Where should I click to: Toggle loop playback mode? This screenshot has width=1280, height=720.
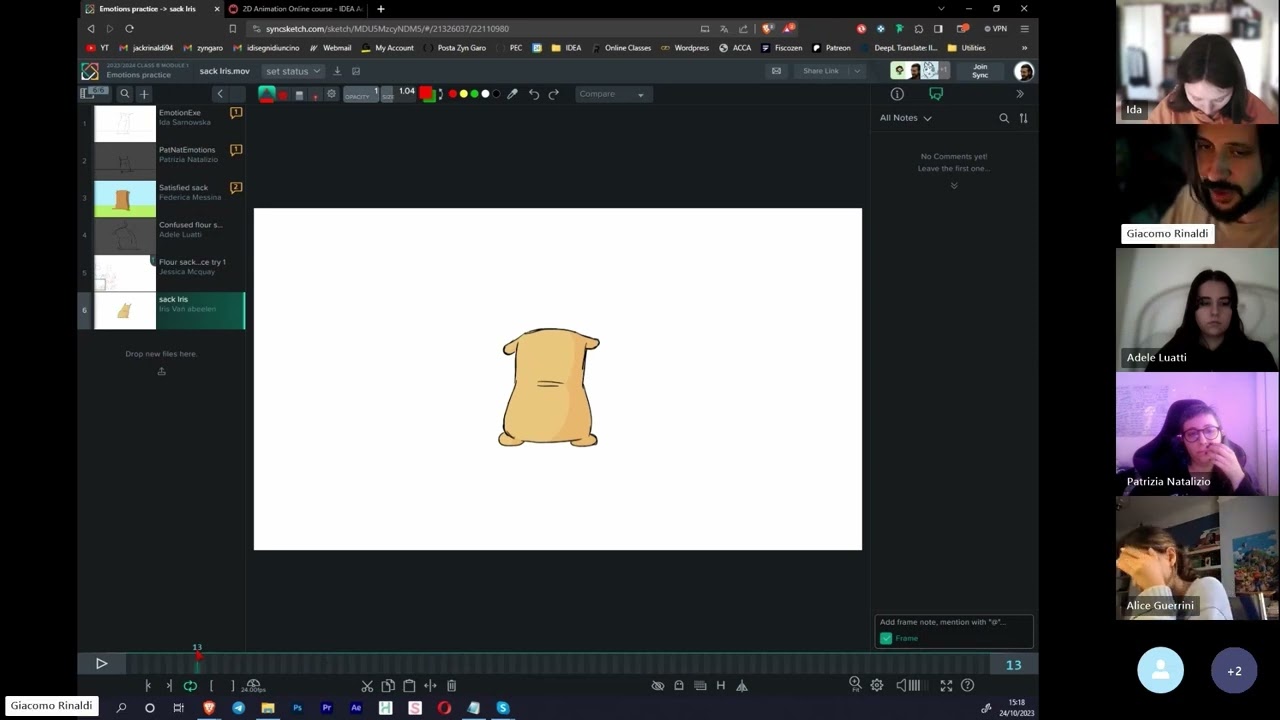(190, 686)
